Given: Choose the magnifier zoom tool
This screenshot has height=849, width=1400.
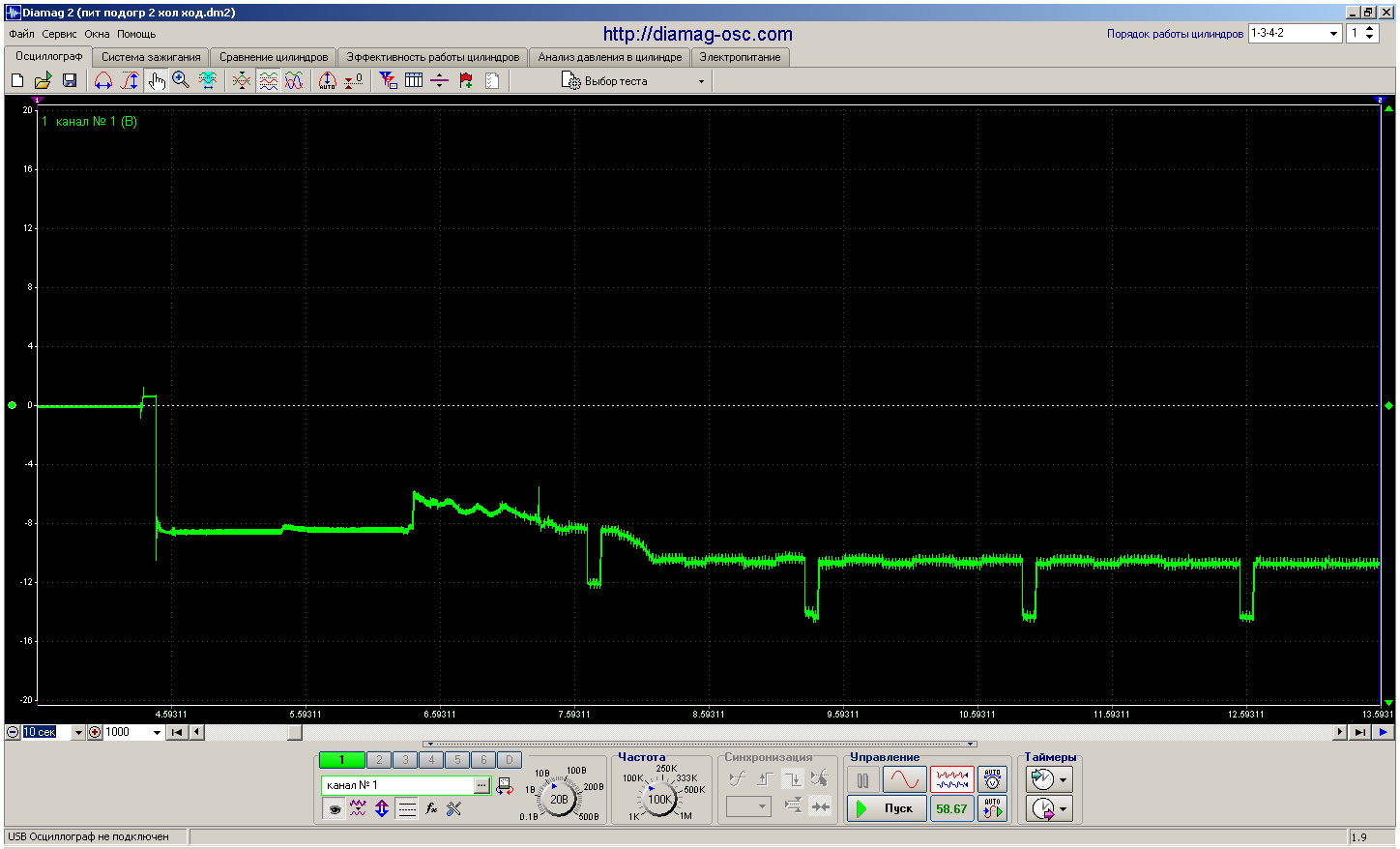Looking at the screenshot, I should pos(181,81).
